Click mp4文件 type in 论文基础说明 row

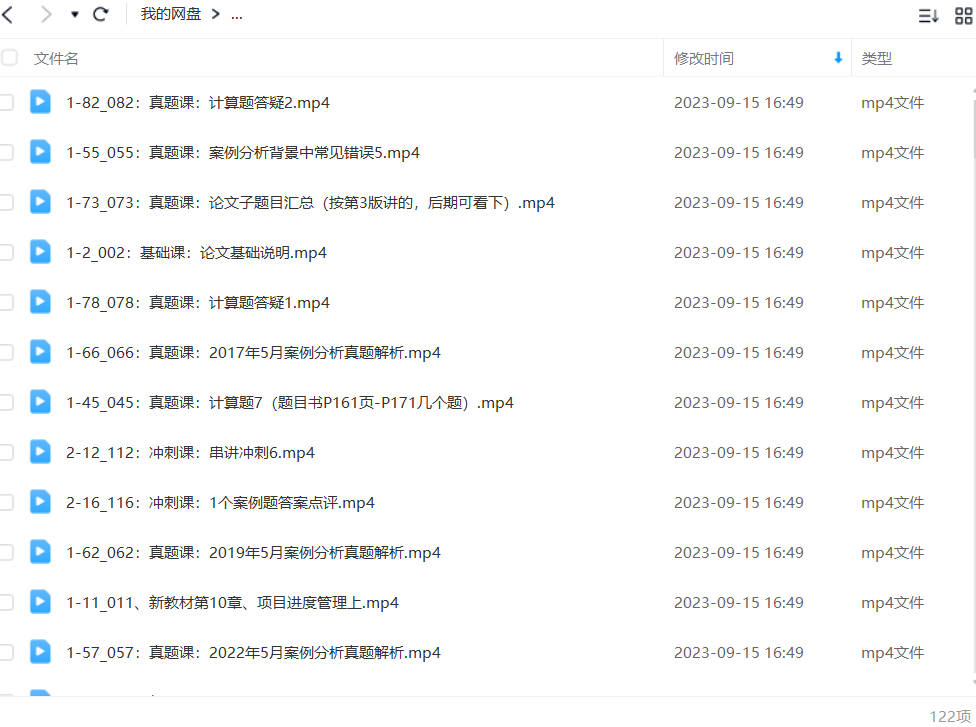pyautogui.click(x=893, y=253)
